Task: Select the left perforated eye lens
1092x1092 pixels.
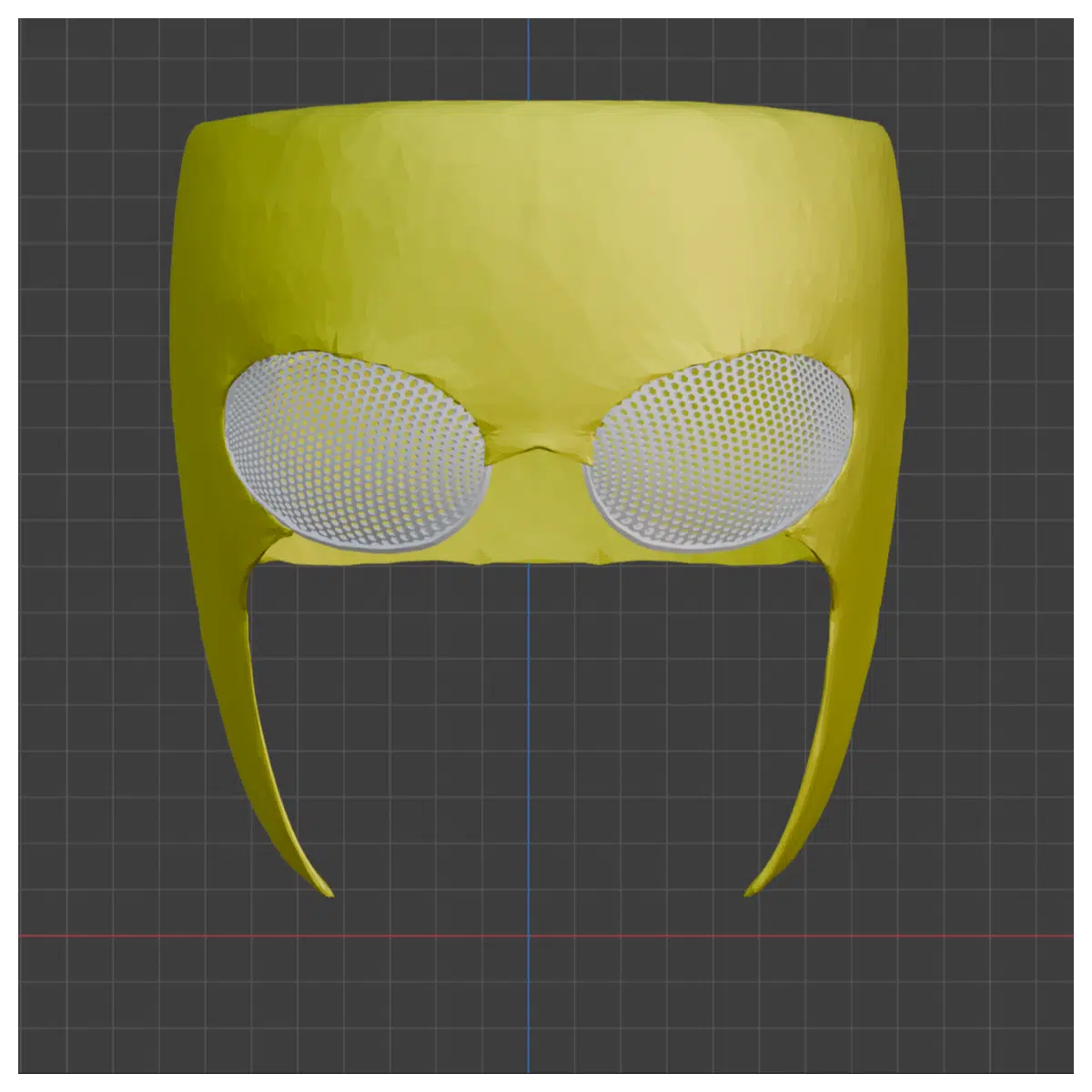Action: tap(357, 452)
